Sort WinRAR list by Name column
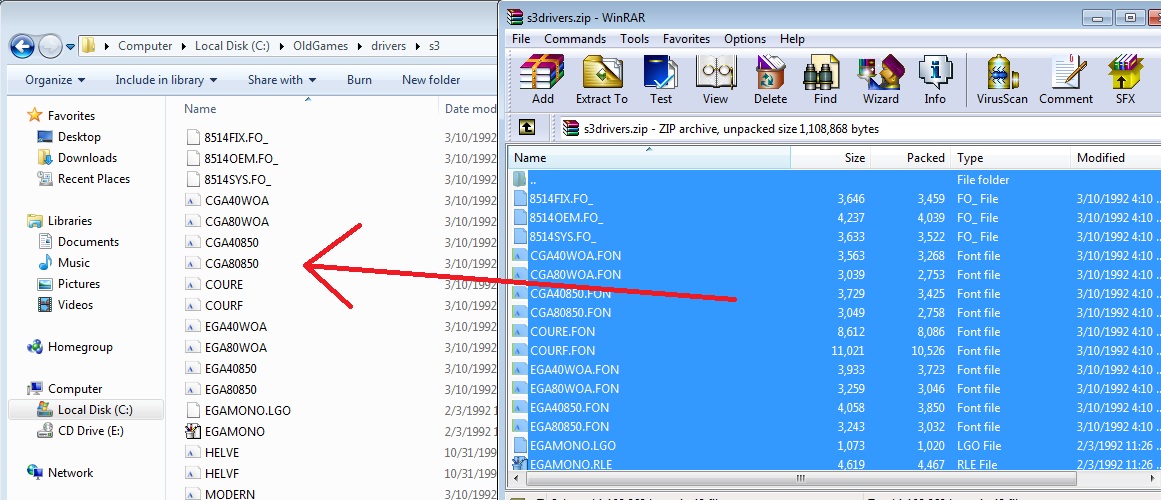Screen dimensions: 1161x500 pos(649,158)
